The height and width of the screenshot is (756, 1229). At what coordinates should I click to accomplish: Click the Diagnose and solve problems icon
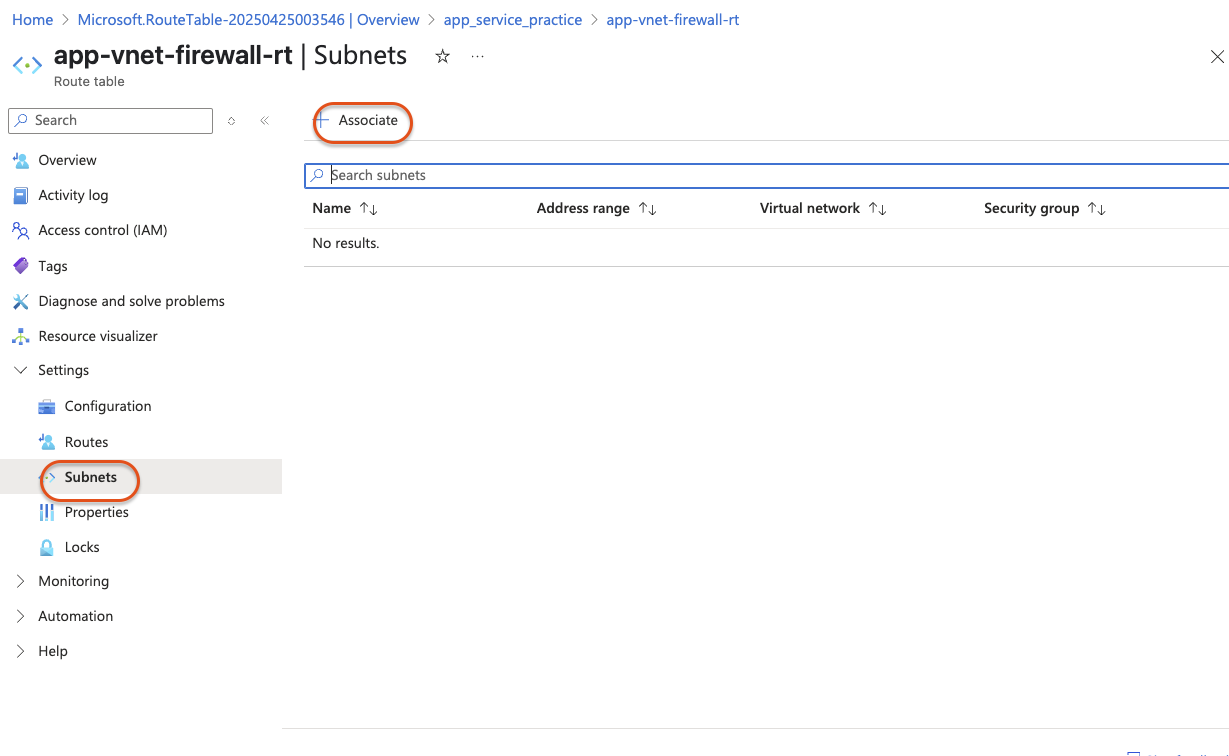pos(20,301)
